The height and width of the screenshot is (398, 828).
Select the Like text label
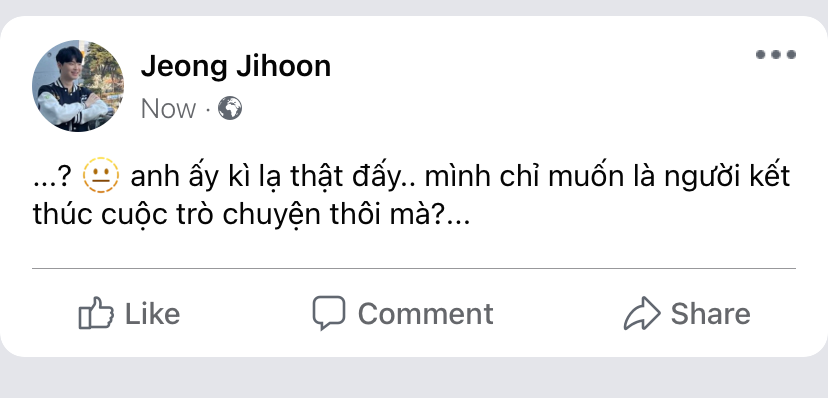(x=152, y=314)
